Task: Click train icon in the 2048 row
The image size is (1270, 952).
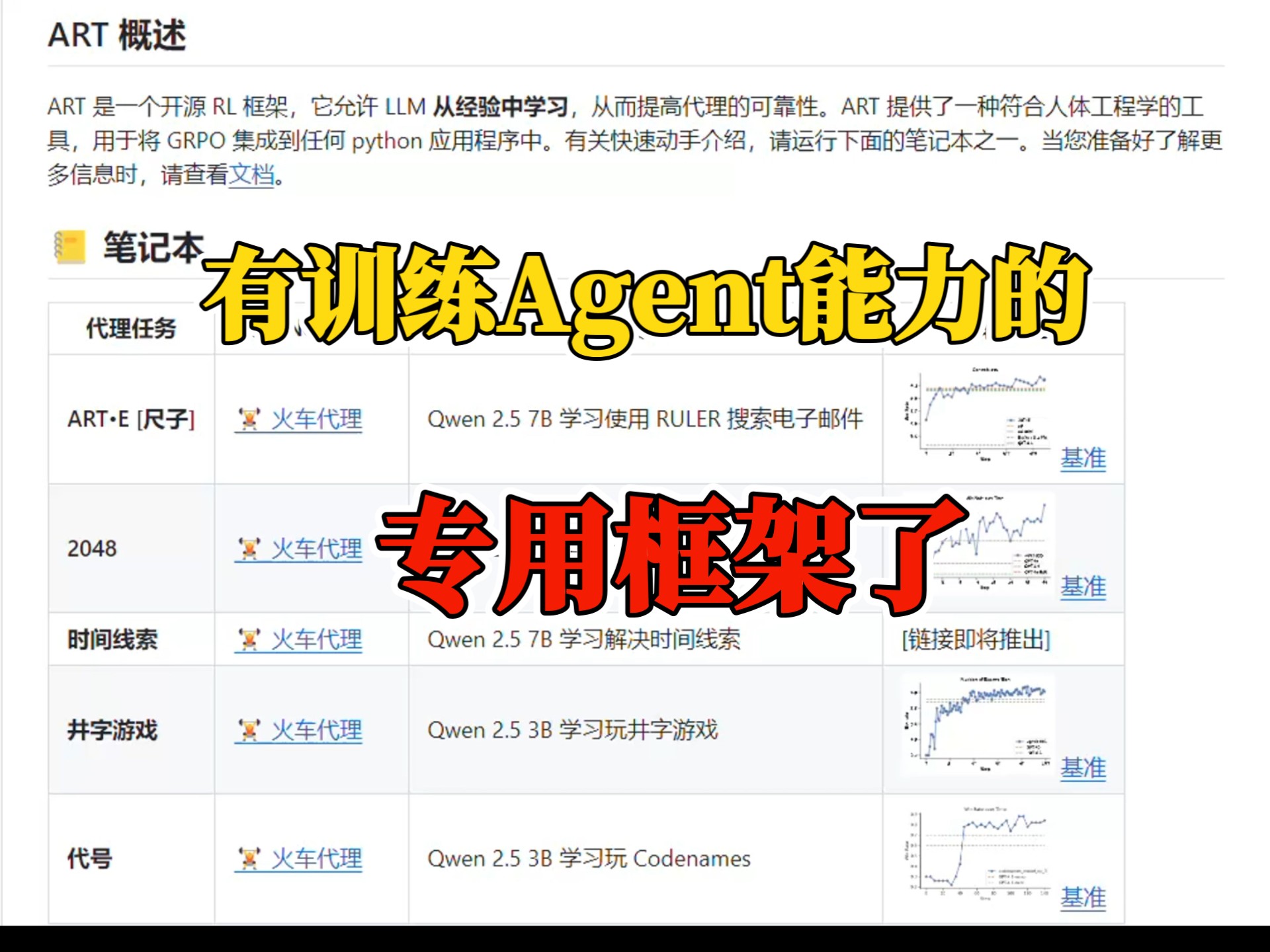Action: [x=249, y=549]
